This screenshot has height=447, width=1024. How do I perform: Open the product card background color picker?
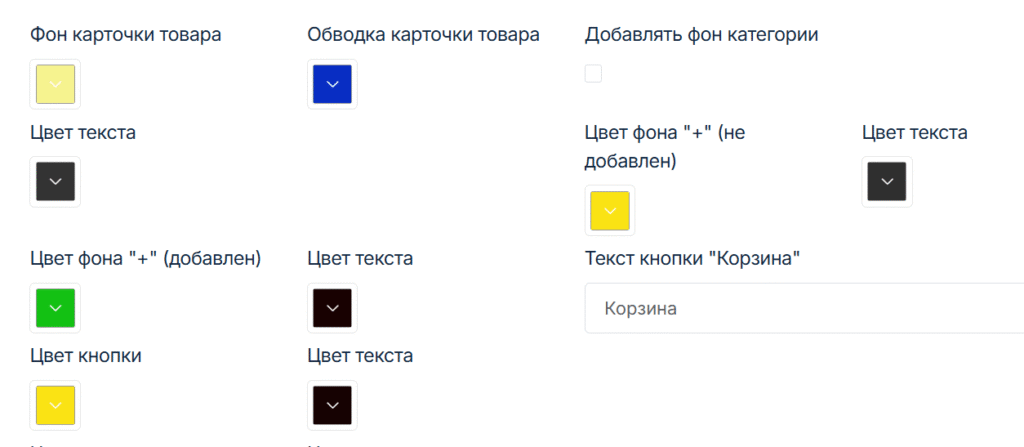click(56, 84)
